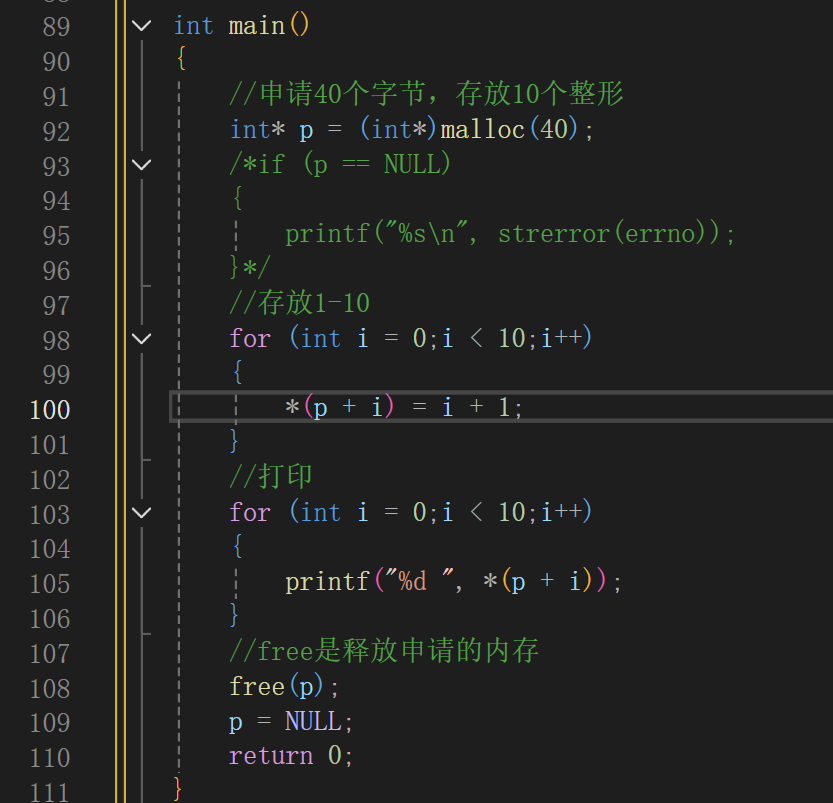833x803 pixels.
Task: Click the printf("%d ") statement on line 105
Action: click(x=453, y=582)
